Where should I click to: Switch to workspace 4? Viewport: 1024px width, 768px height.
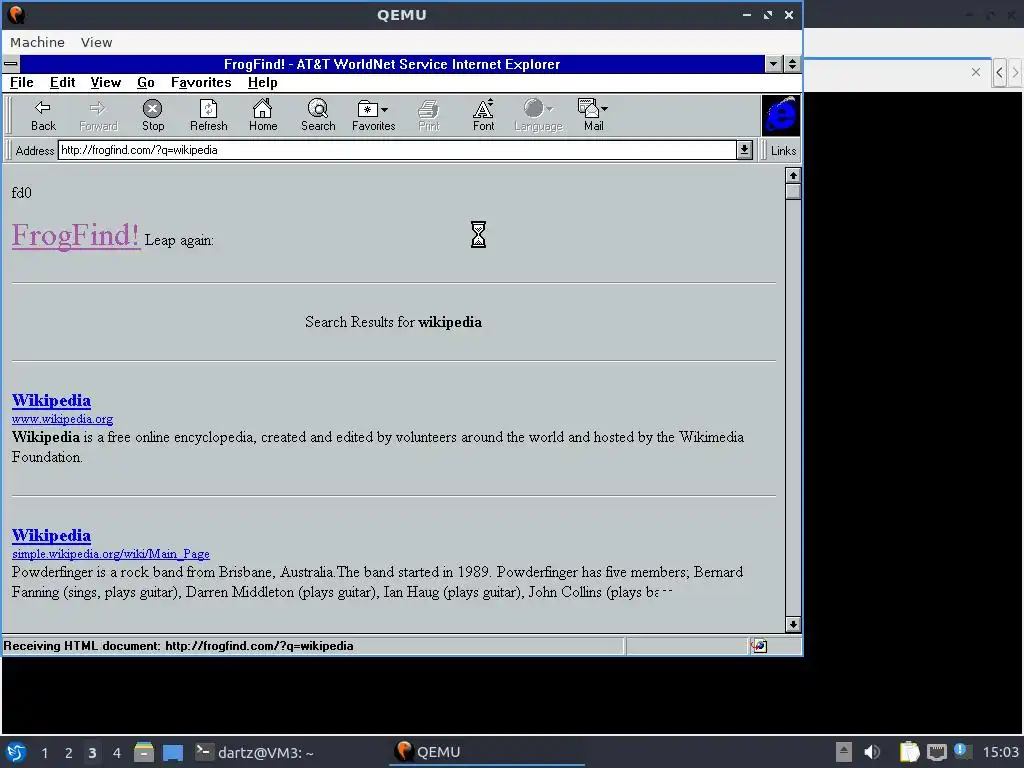[117, 753]
